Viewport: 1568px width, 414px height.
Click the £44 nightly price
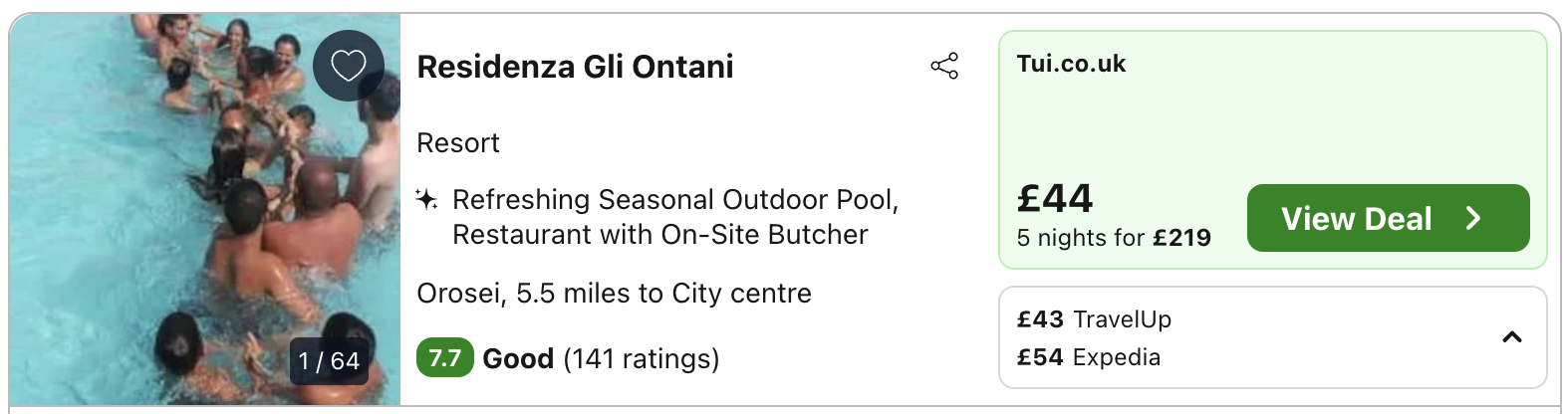point(1055,198)
